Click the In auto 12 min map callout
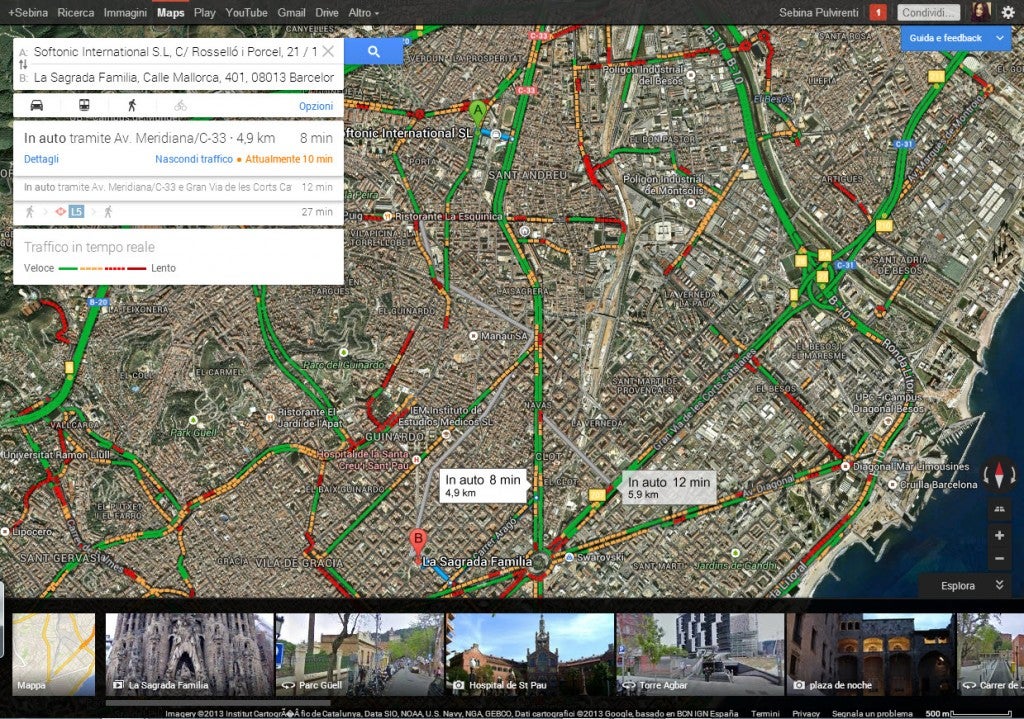The width and height of the screenshot is (1024, 719). (x=669, y=487)
